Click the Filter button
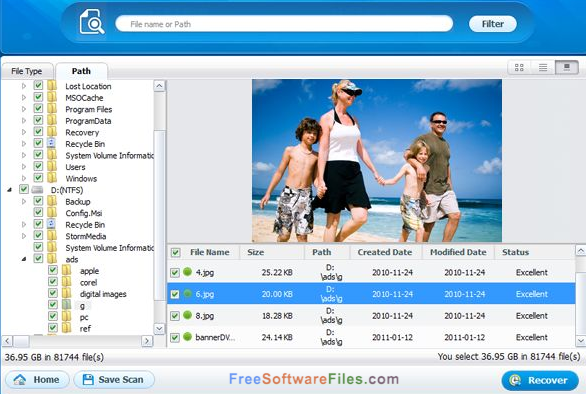The image size is (586, 394). coord(493,24)
